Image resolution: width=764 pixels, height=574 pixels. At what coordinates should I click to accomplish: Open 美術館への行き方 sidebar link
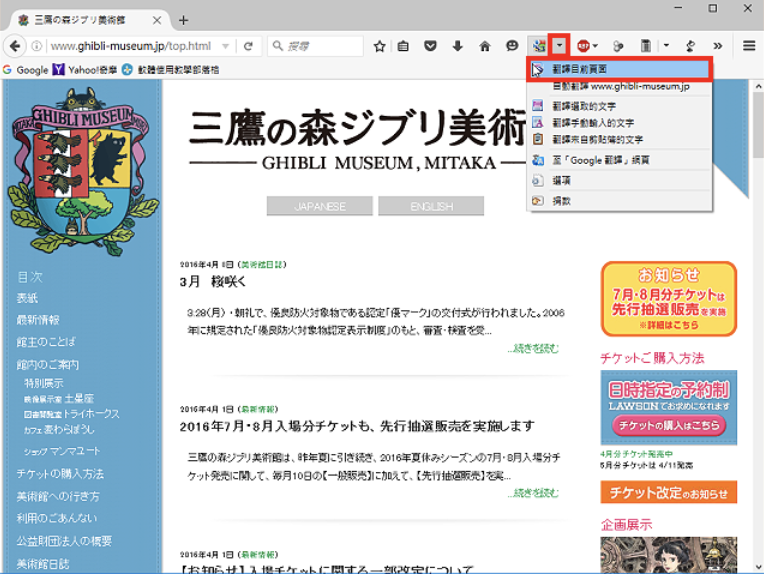pos(58,496)
